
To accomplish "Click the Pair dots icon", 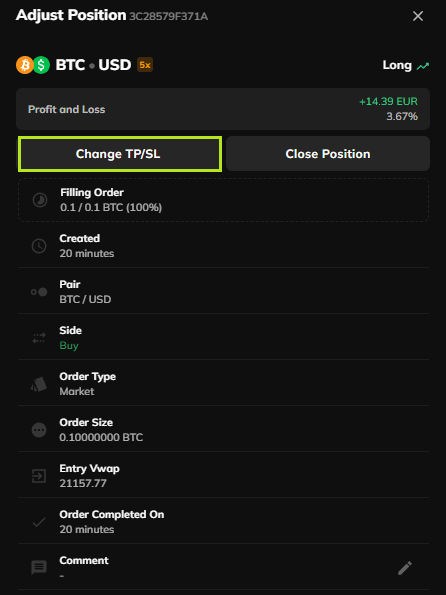I will [x=39, y=292].
